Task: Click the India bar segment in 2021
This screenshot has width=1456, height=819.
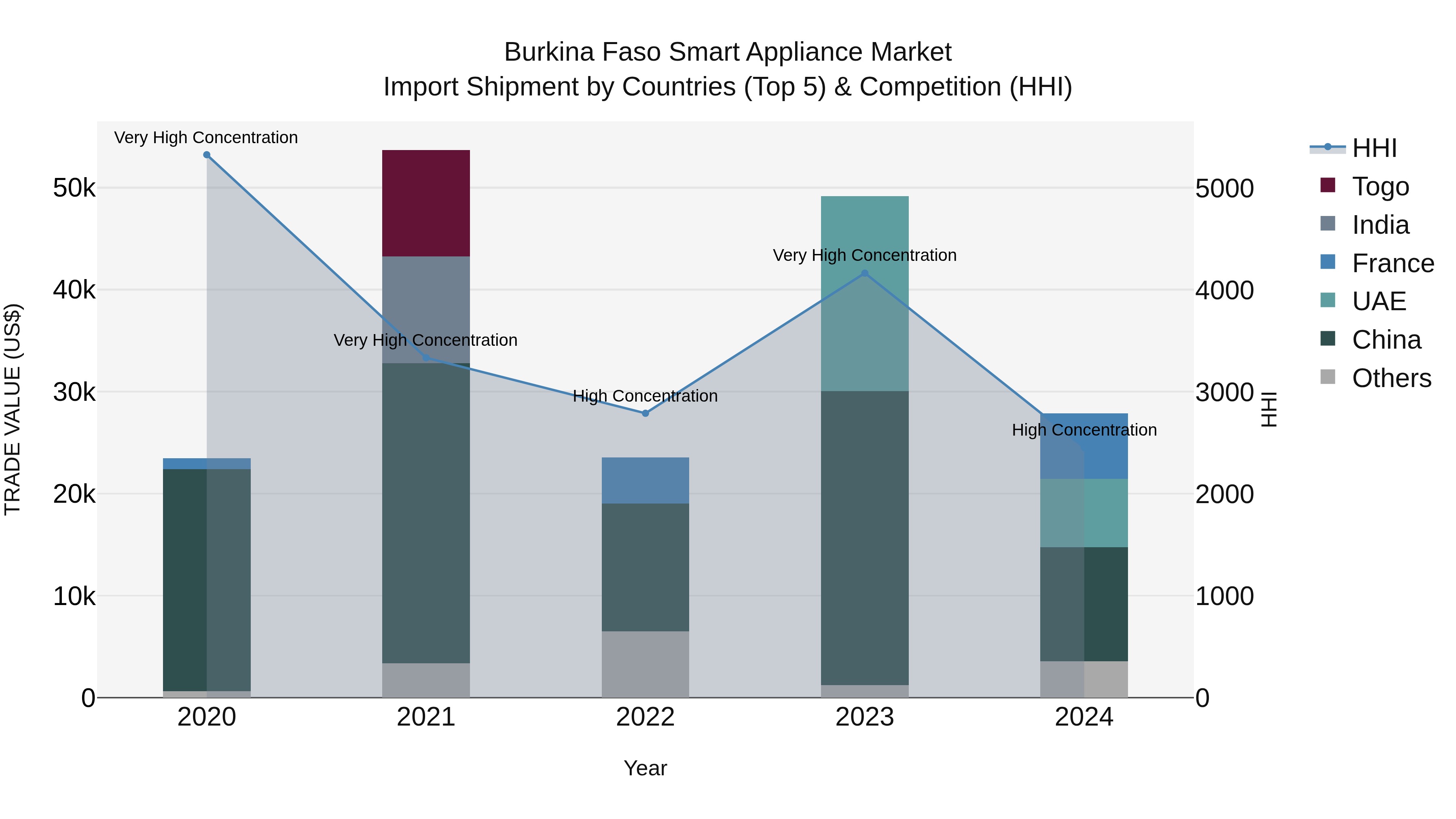Action: (x=426, y=310)
